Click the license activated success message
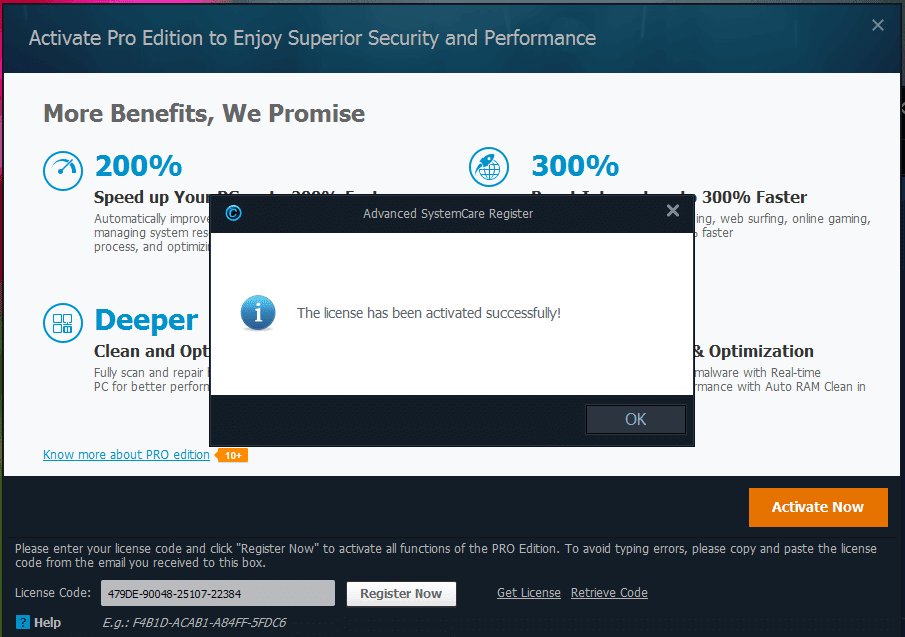 click(x=429, y=313)
